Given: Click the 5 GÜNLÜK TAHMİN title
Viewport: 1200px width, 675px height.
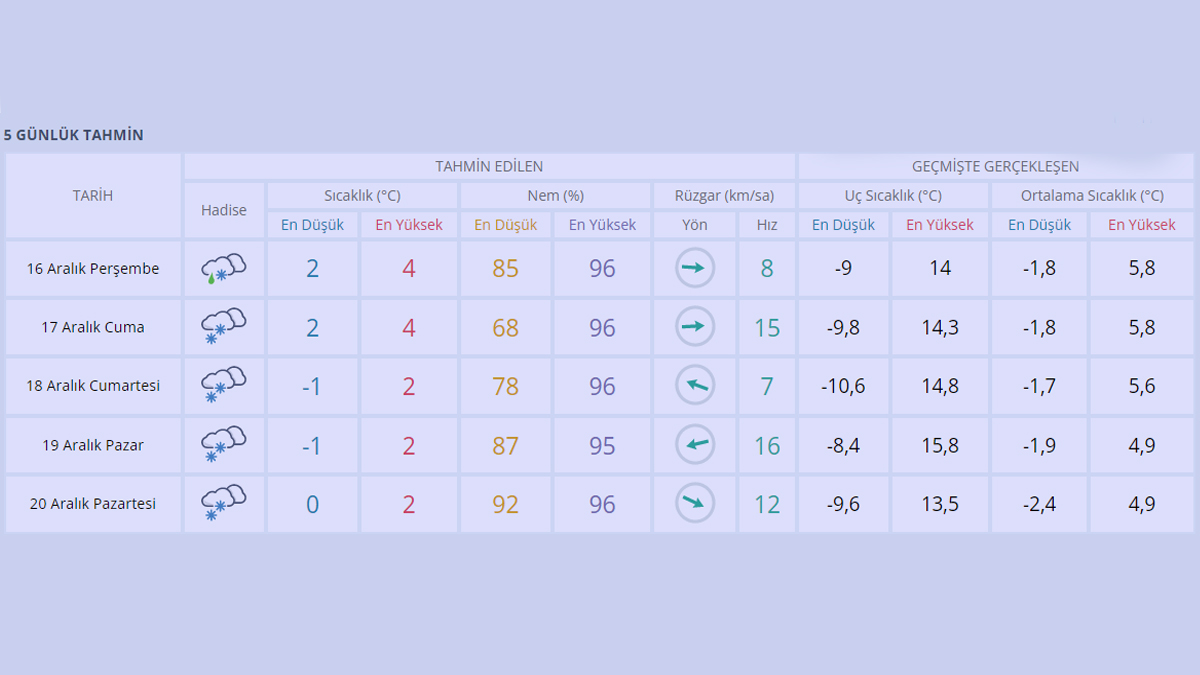Looking at the screenshot, I should pyautogui.click(x=74, y=135).
